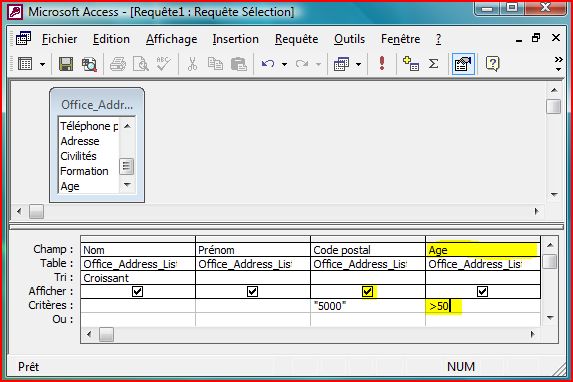Run the spelling check icon
Screen dimensions: 573x382
163,64
